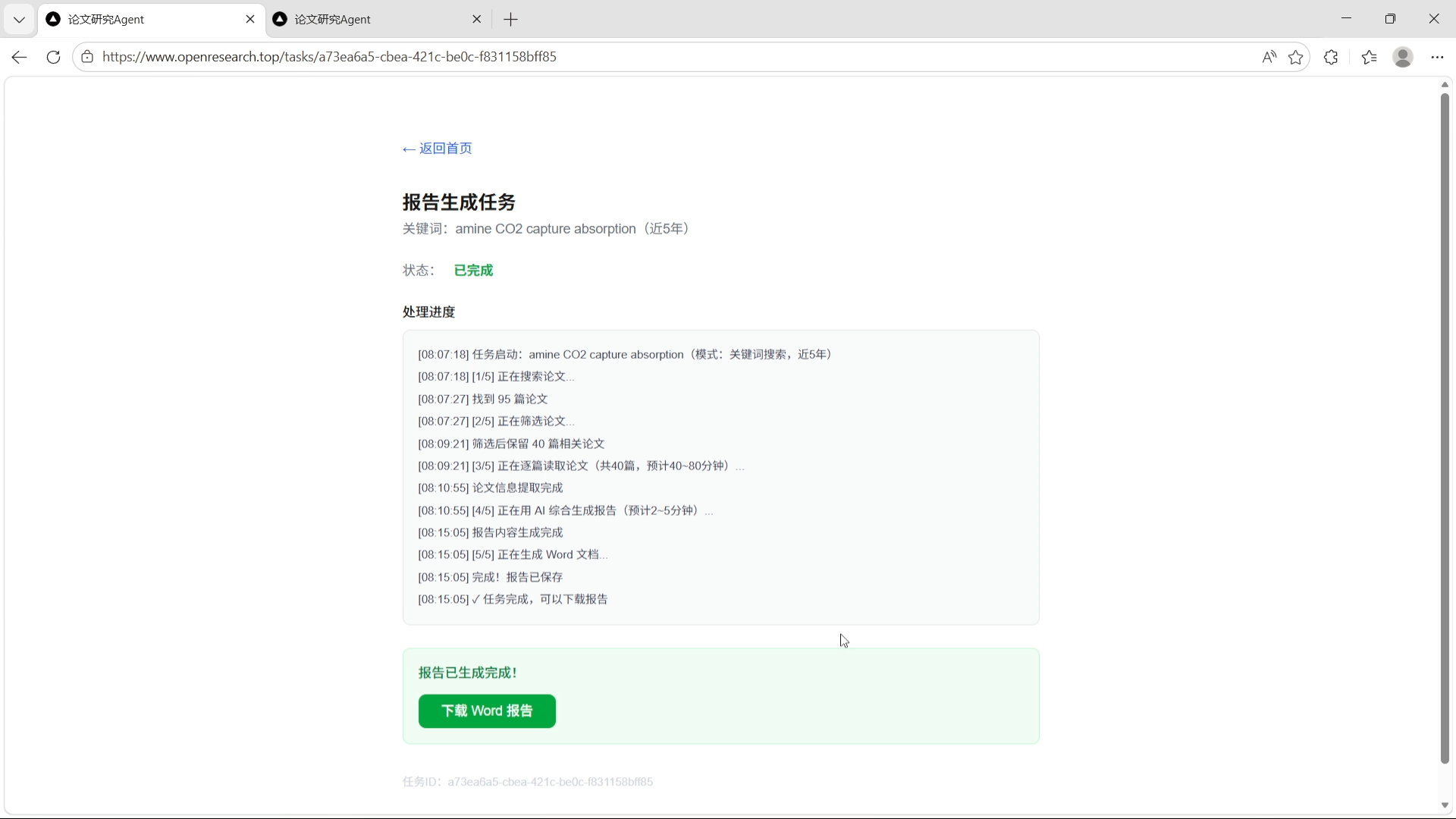
Task: Add page to favorites star icon
Action: point(1296,57)
